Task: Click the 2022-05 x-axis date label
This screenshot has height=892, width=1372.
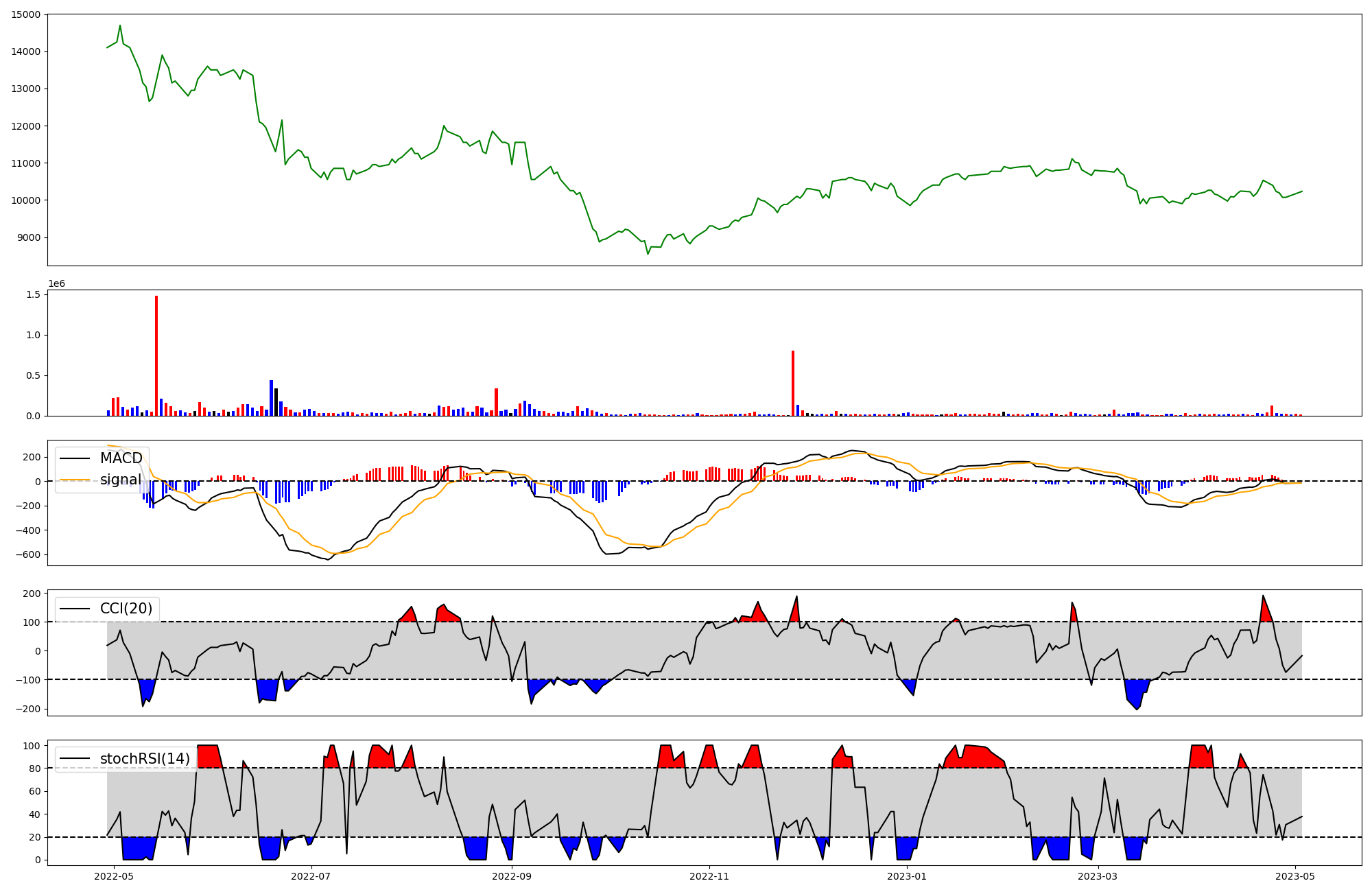Action: tap(113, 876)
